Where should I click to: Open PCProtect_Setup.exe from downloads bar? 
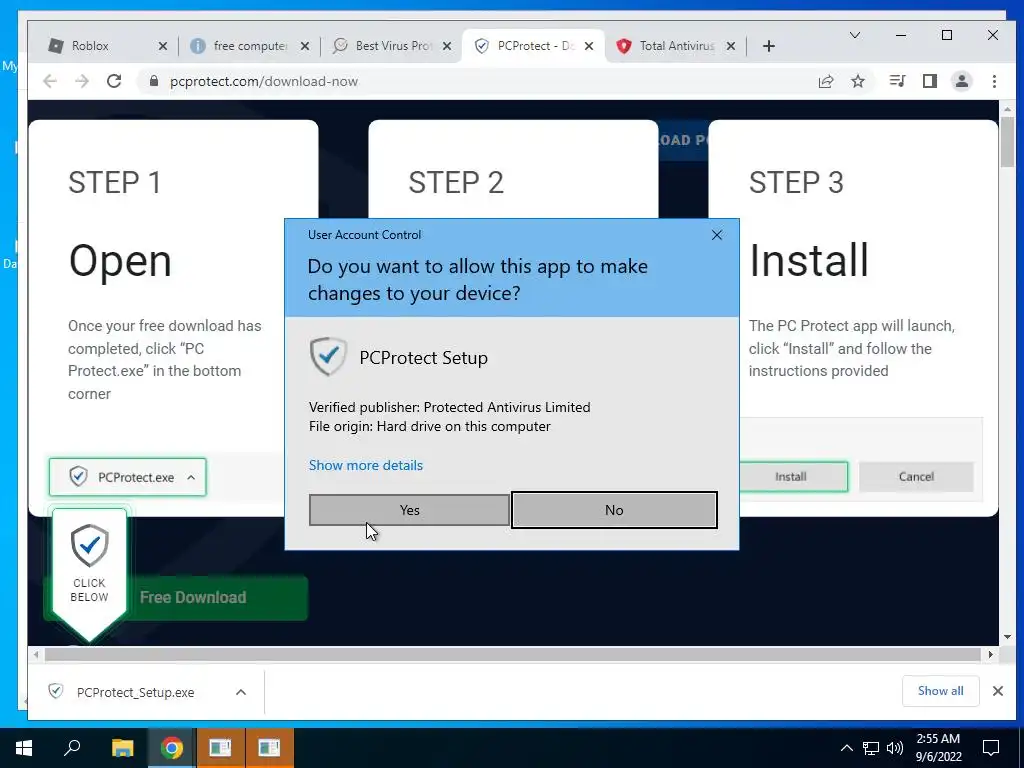point(135,692)
